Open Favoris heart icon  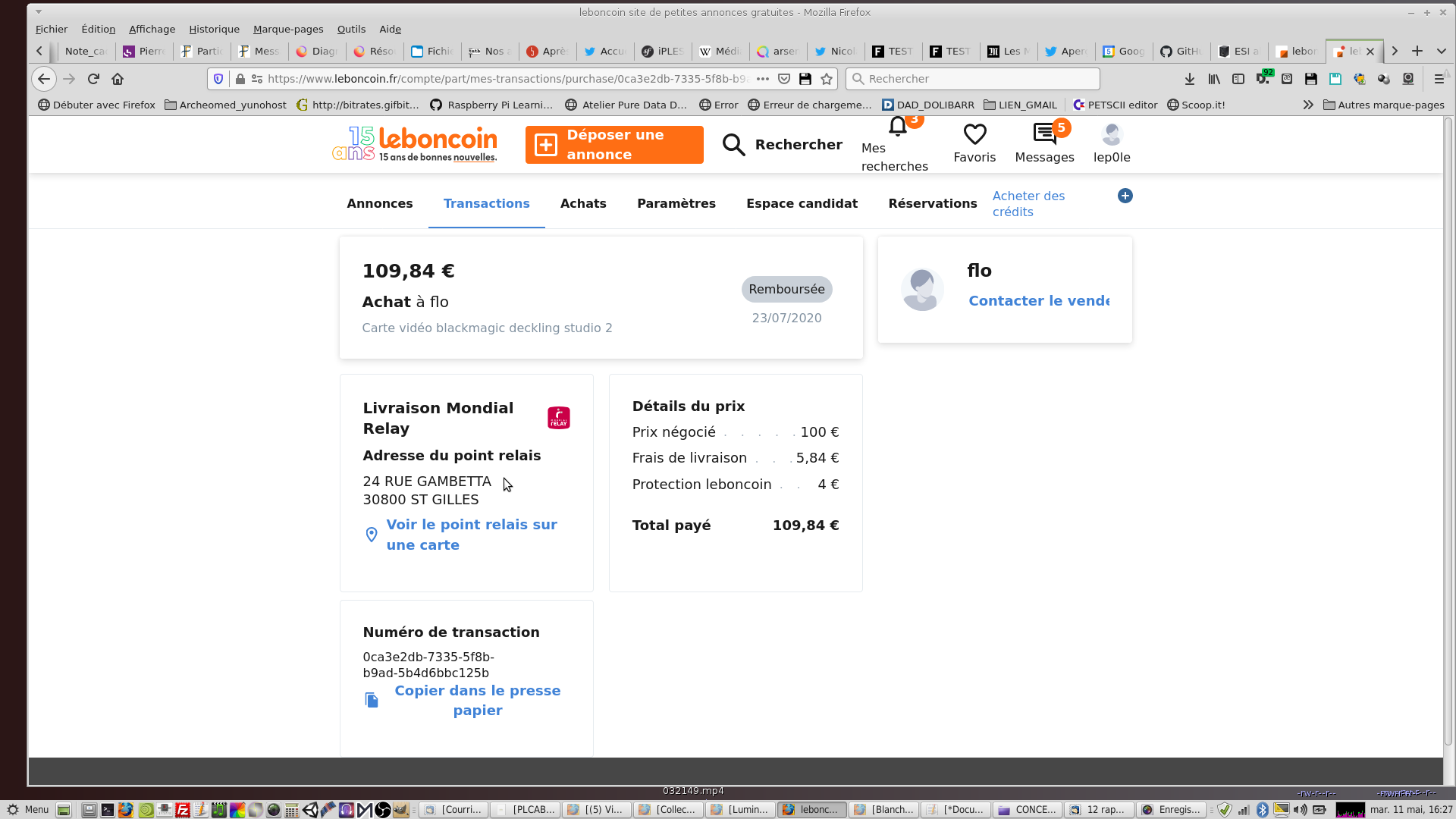click(x=974, y=135)
